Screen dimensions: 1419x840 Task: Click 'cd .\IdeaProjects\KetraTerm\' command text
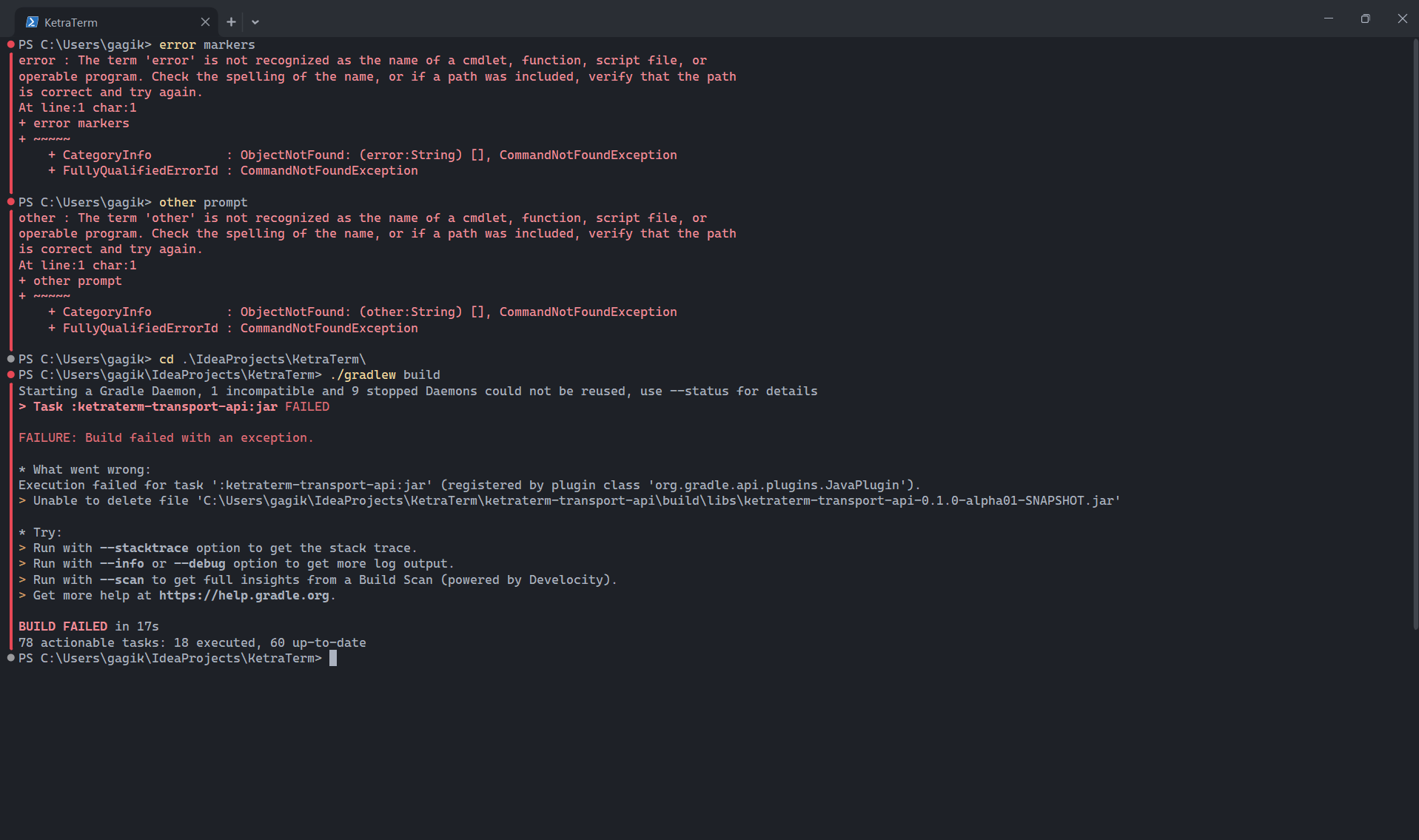(x=262, y=360)
